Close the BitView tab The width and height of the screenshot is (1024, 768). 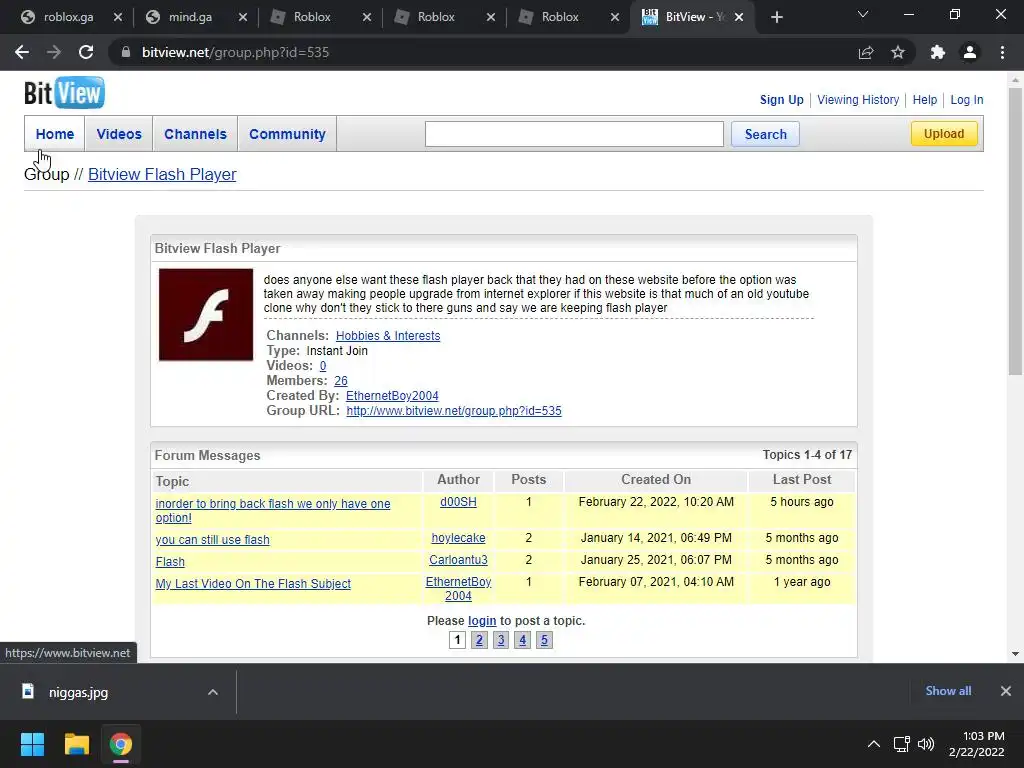pyautogui.click(x=739, y=17)
